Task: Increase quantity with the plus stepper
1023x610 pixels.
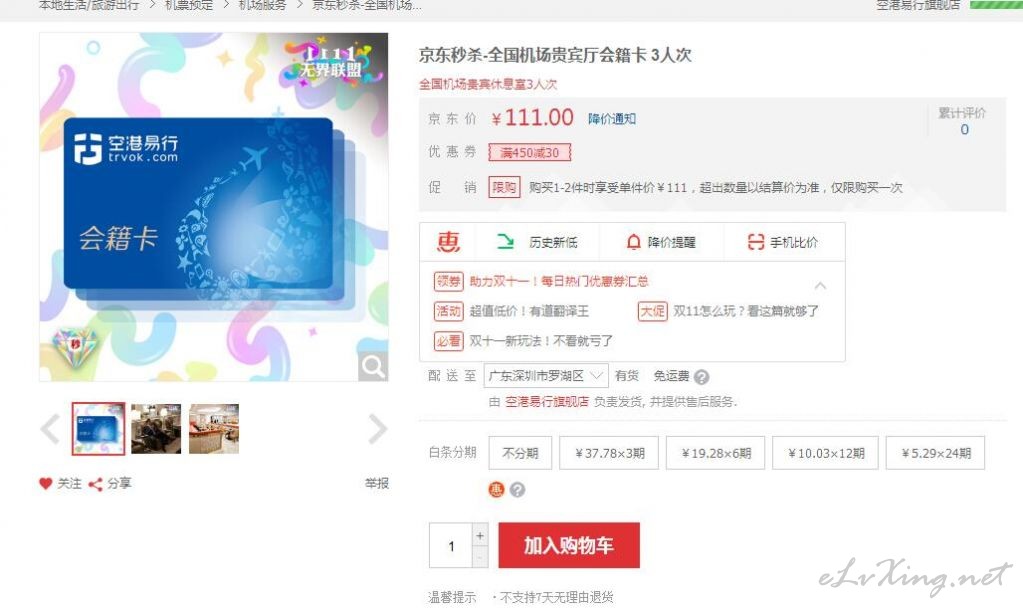Action: (480, 535)
